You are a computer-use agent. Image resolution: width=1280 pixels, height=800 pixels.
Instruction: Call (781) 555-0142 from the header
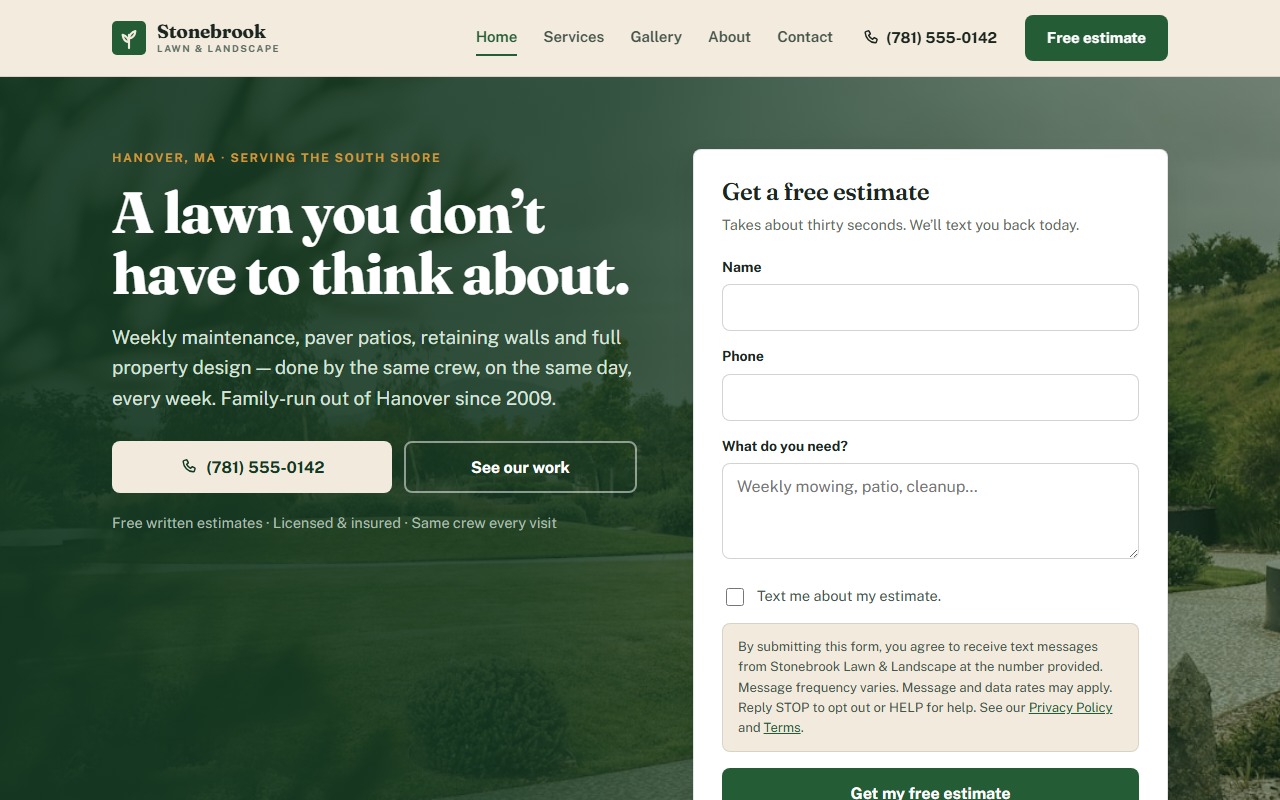[x=930, y=38]
